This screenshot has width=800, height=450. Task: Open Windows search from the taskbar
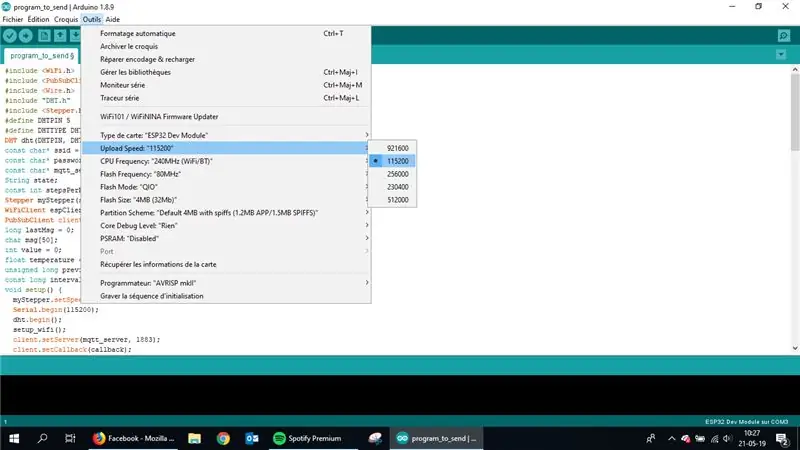pos(42,438)
